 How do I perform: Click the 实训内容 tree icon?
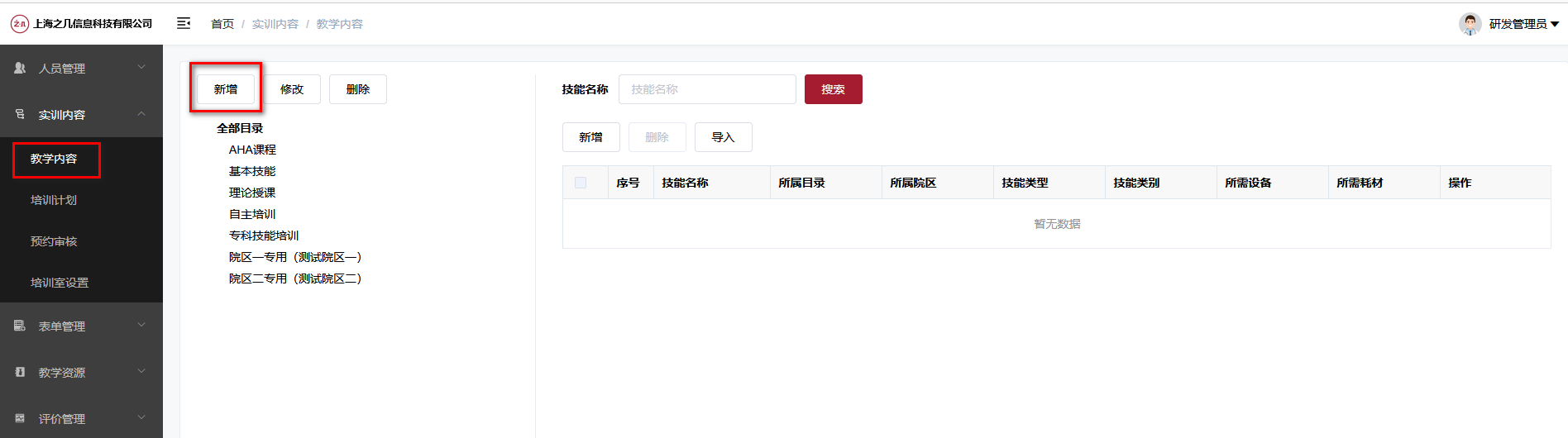pyautogui.click(x=20, y=114)
